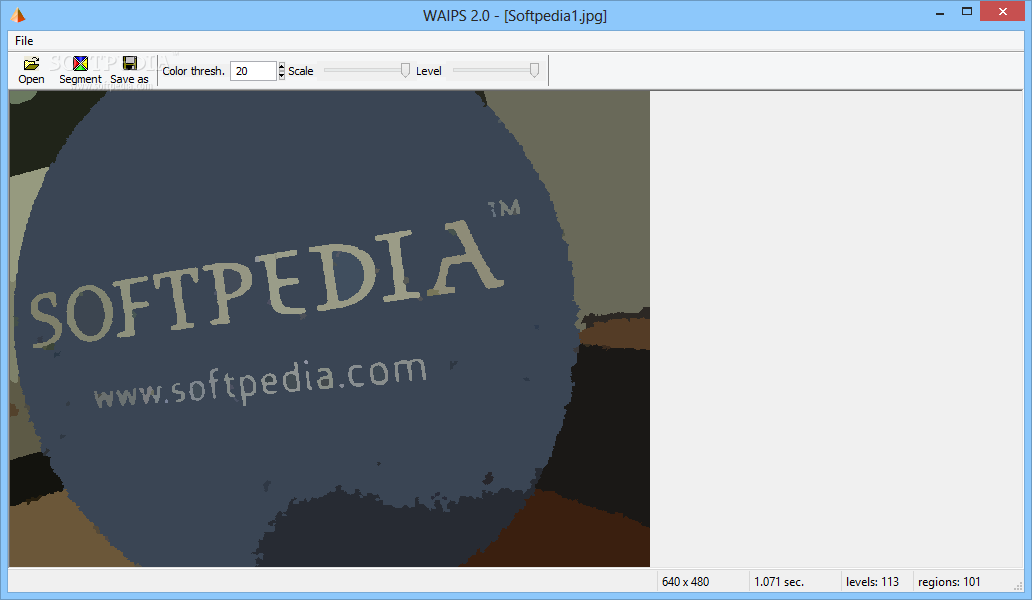Click the 'levels: 113' status entry
The image size is (1032, 600).
872,582
